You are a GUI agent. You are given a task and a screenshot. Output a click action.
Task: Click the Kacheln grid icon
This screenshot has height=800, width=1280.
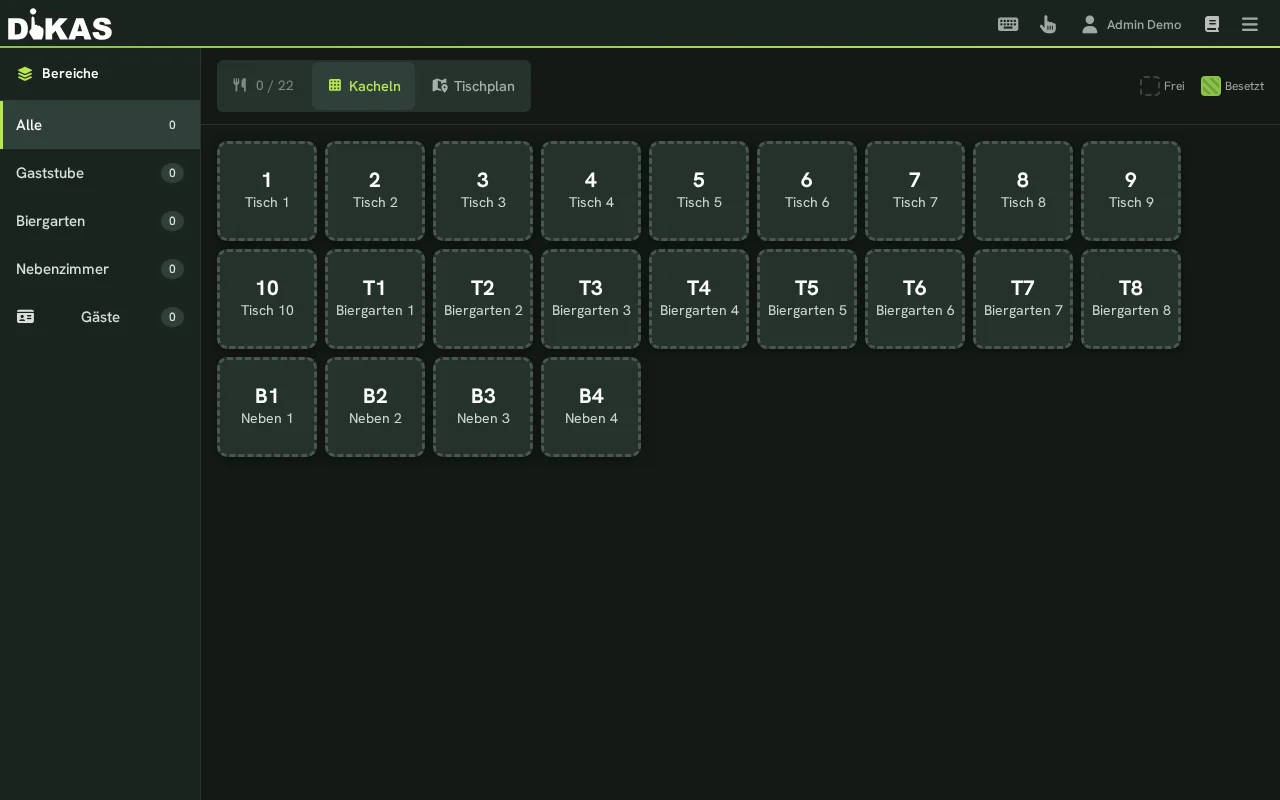click(335, 86)
